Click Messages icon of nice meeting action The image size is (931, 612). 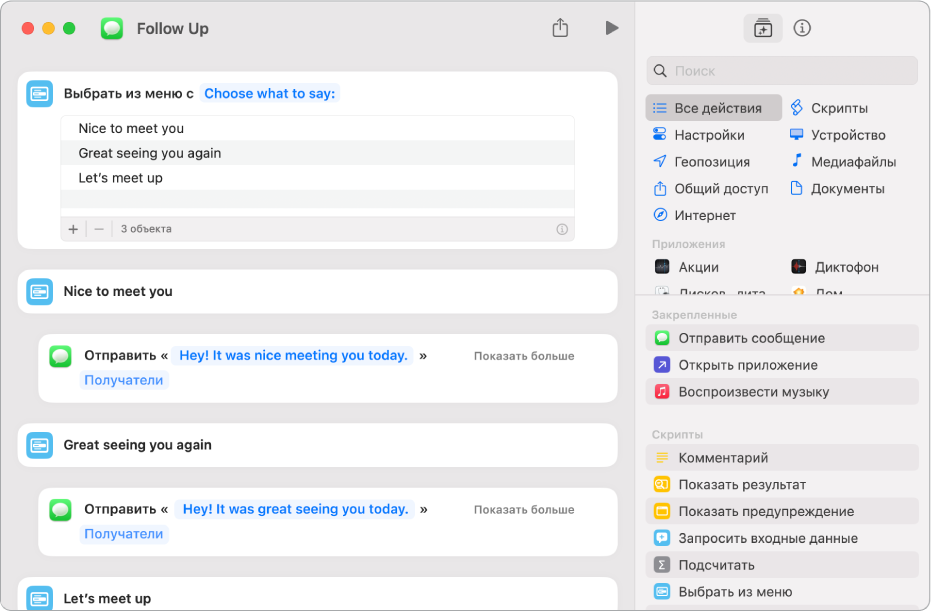pos(61,356)
